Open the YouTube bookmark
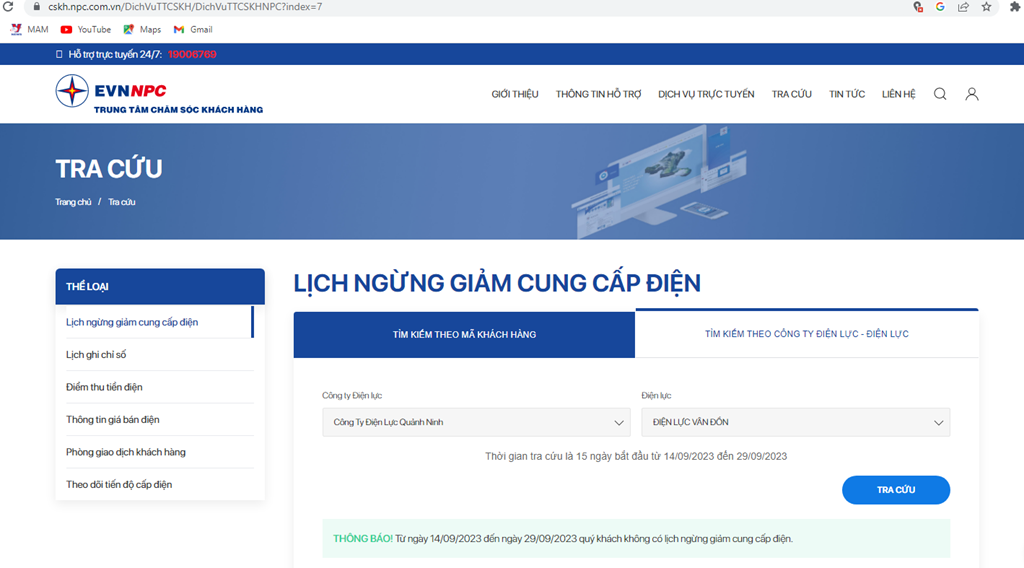1024x568 pixels. click(x=86, y=30)
